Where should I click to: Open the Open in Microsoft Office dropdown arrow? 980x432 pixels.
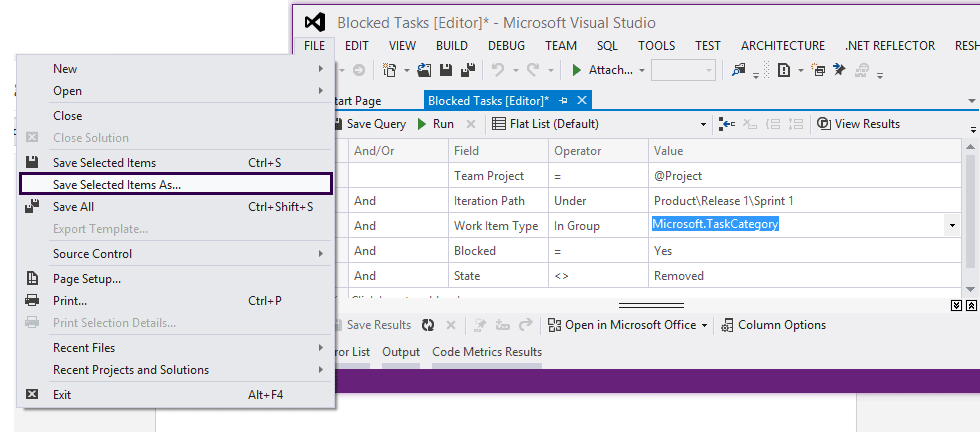[704, 325]
